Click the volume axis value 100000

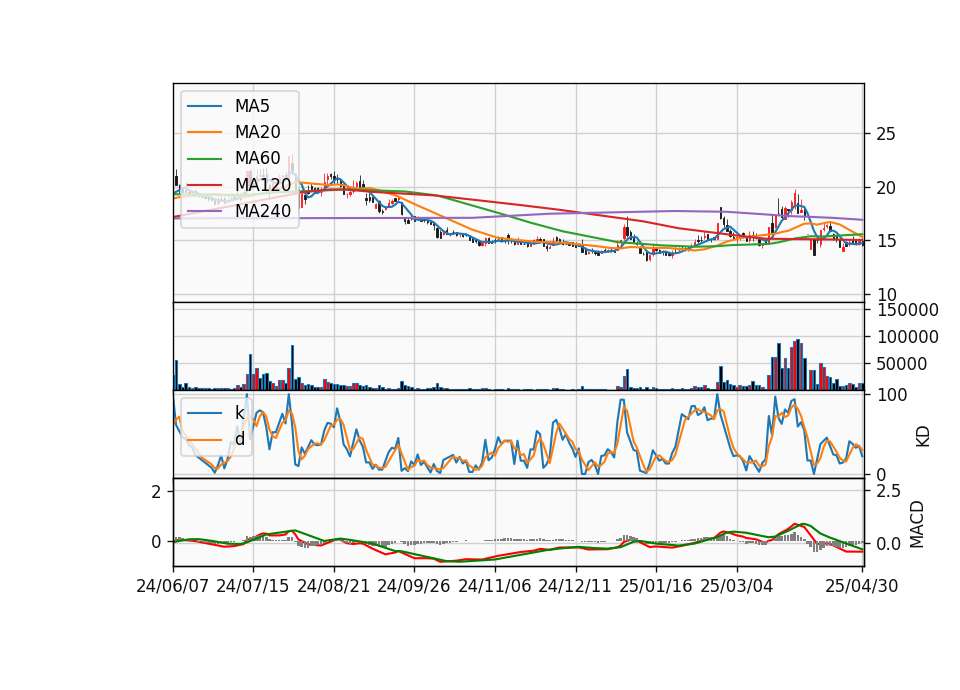pos(908,337)
